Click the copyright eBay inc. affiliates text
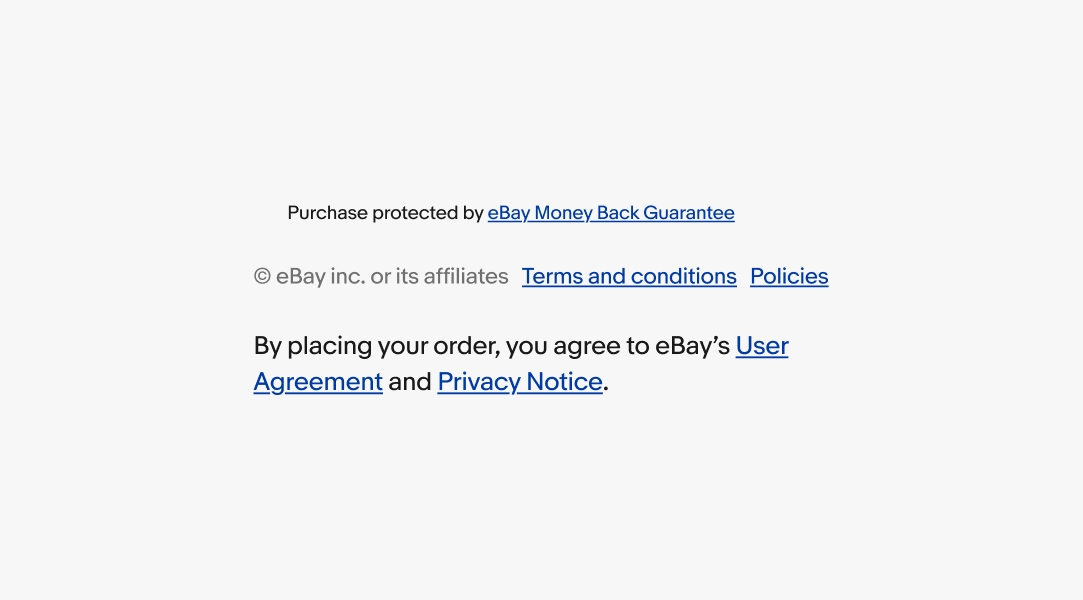The height and width of the screenshot is (600, 1083). 381,276
